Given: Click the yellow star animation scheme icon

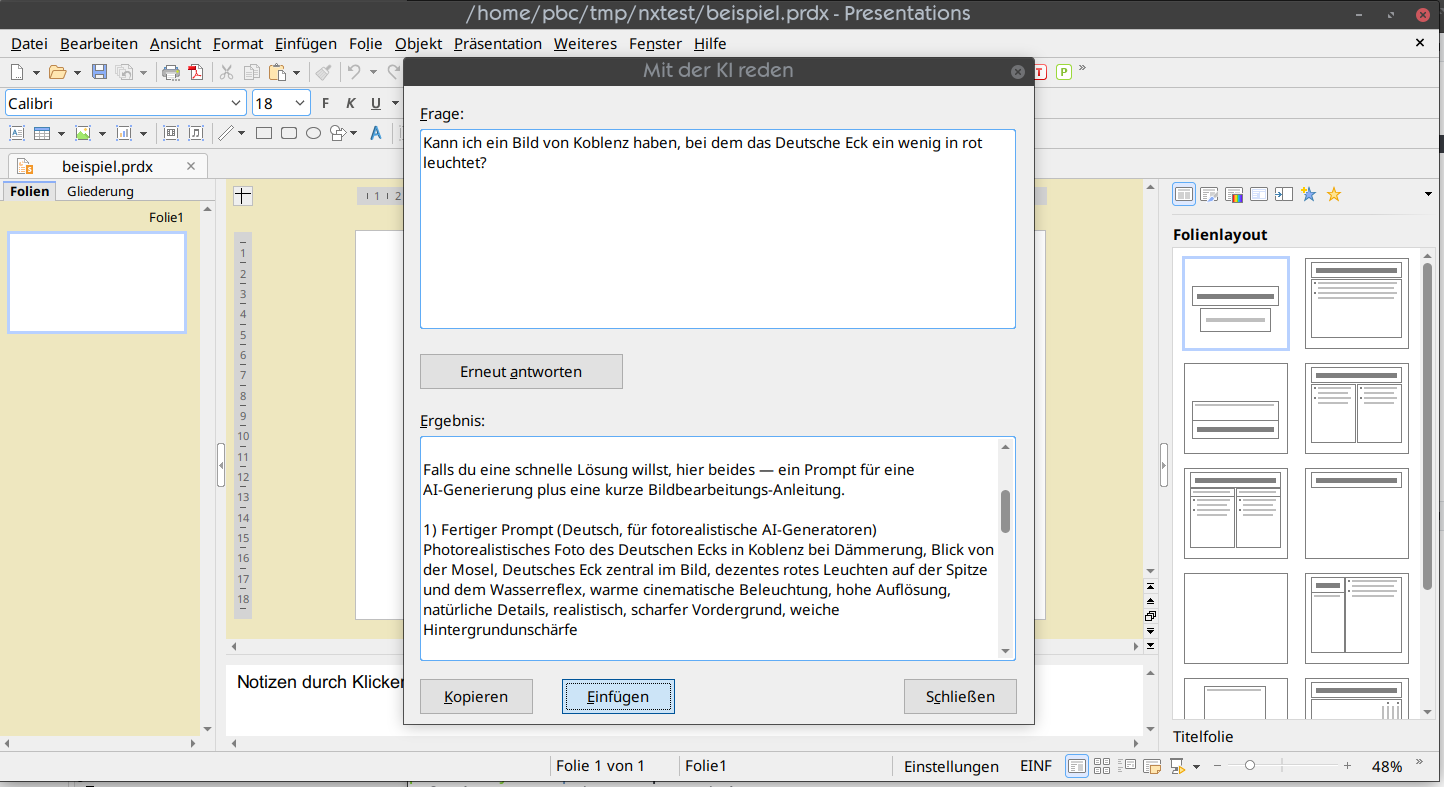Looking at the screenshot, I should [x=1334, y=194].
